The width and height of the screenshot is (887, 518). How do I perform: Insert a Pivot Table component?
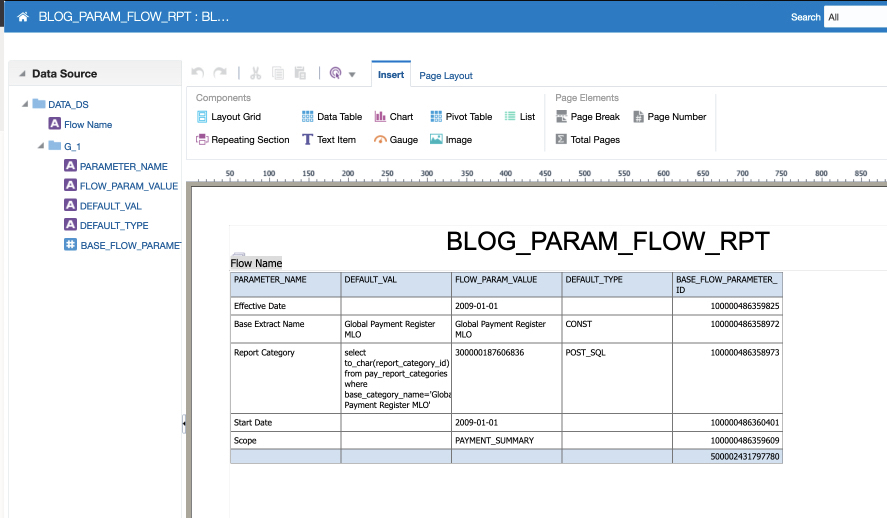[461, 117]
